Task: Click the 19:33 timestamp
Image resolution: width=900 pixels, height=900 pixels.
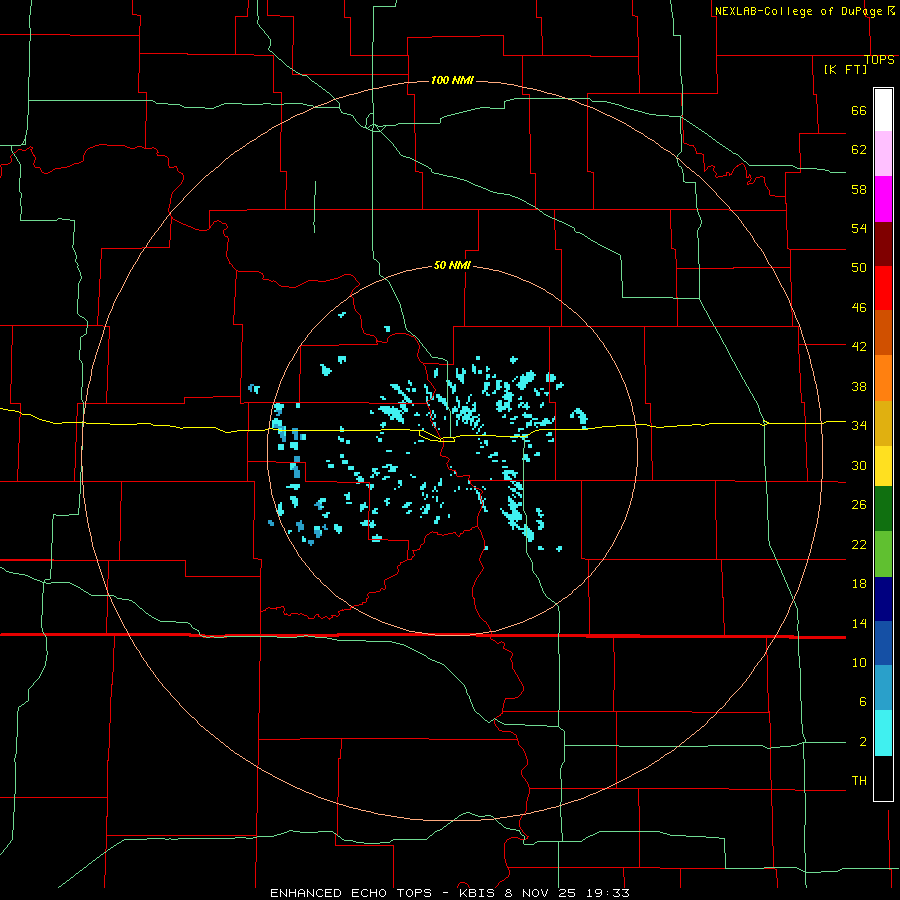Action: 608,893
